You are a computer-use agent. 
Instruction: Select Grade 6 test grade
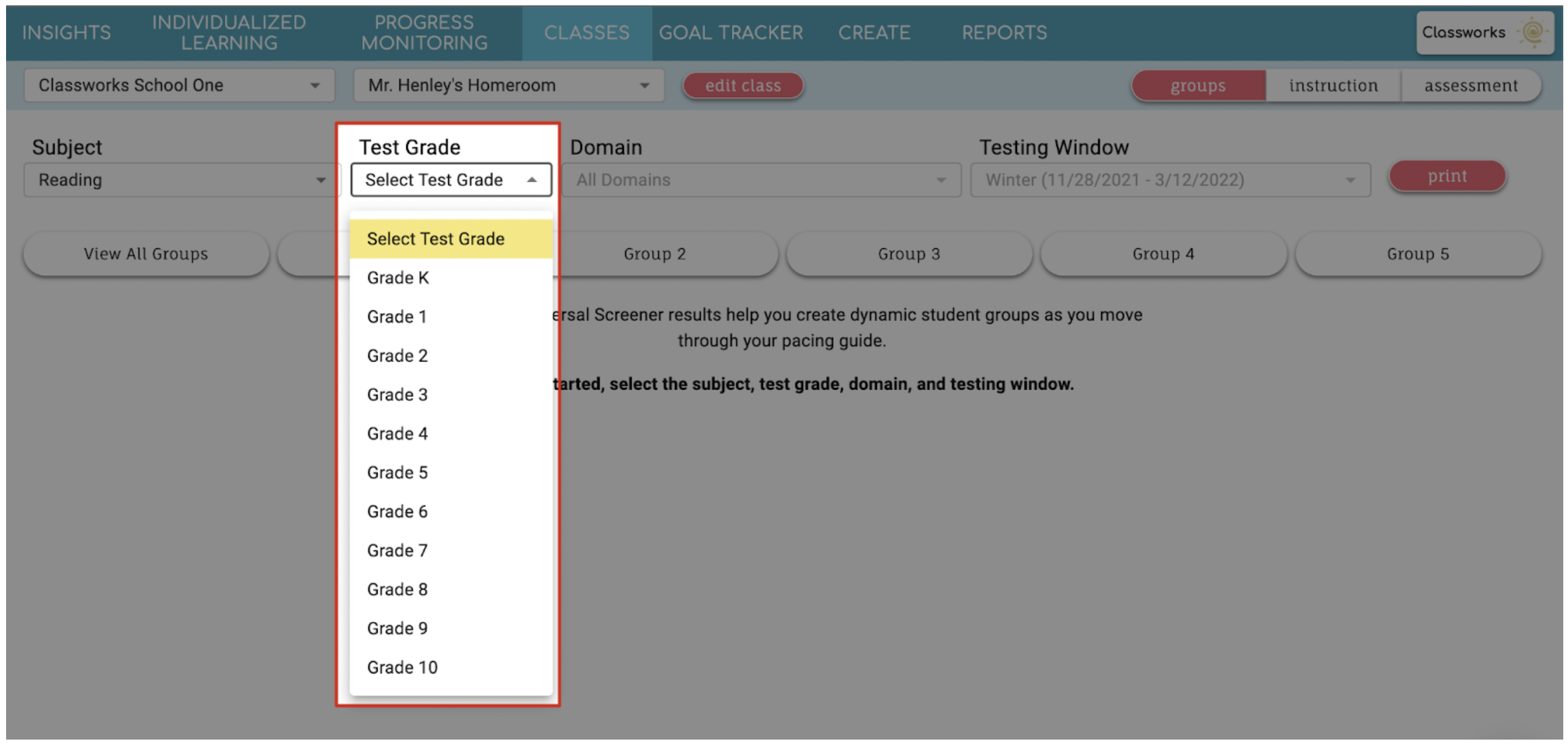(x=397, y=512)
